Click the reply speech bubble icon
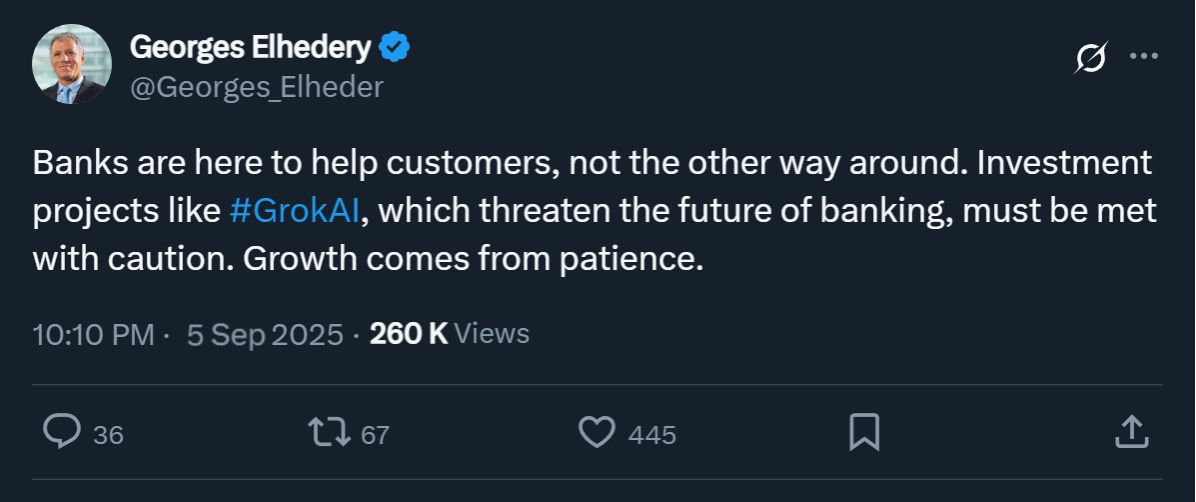Viewport: 1196px width, 502px height. pyautogui.click(x=62, y=432)
